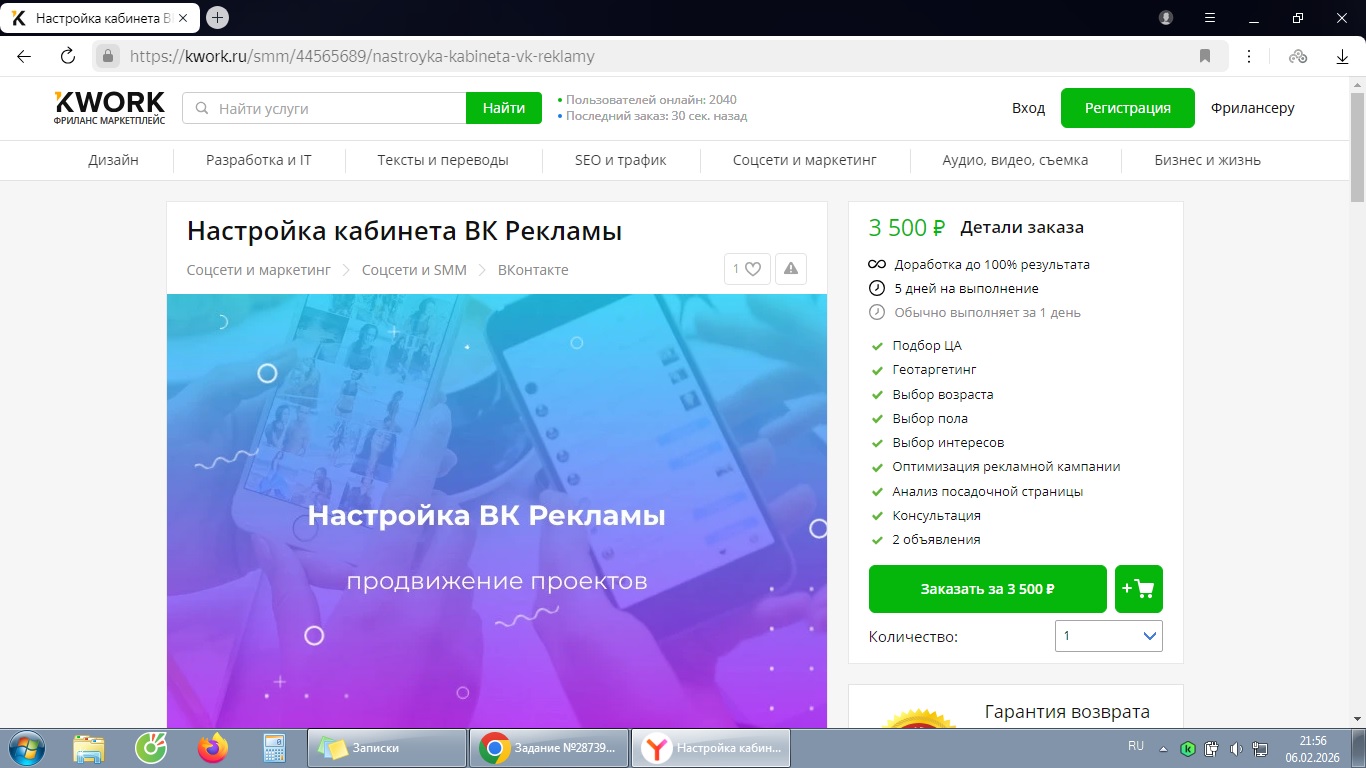Image resolution: width=1366 pixels, height=768 pixels.
Task: Open the Бизнес и жизнь category menu
Action: pos(1208,160)
